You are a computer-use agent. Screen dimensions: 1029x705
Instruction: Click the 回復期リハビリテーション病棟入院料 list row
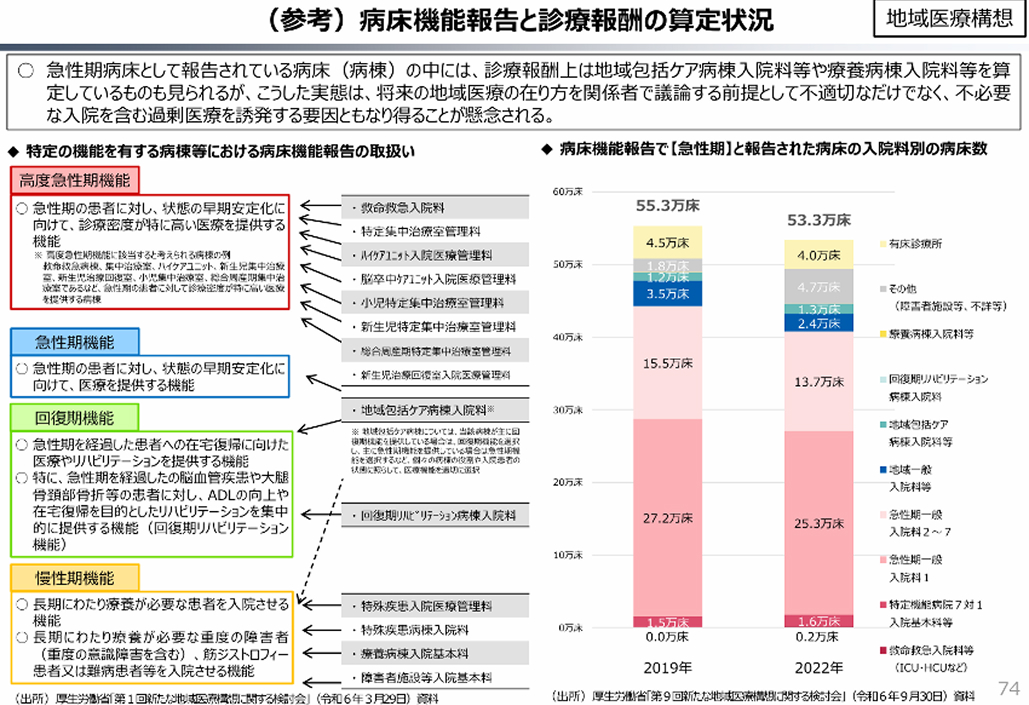click(435, 515)
